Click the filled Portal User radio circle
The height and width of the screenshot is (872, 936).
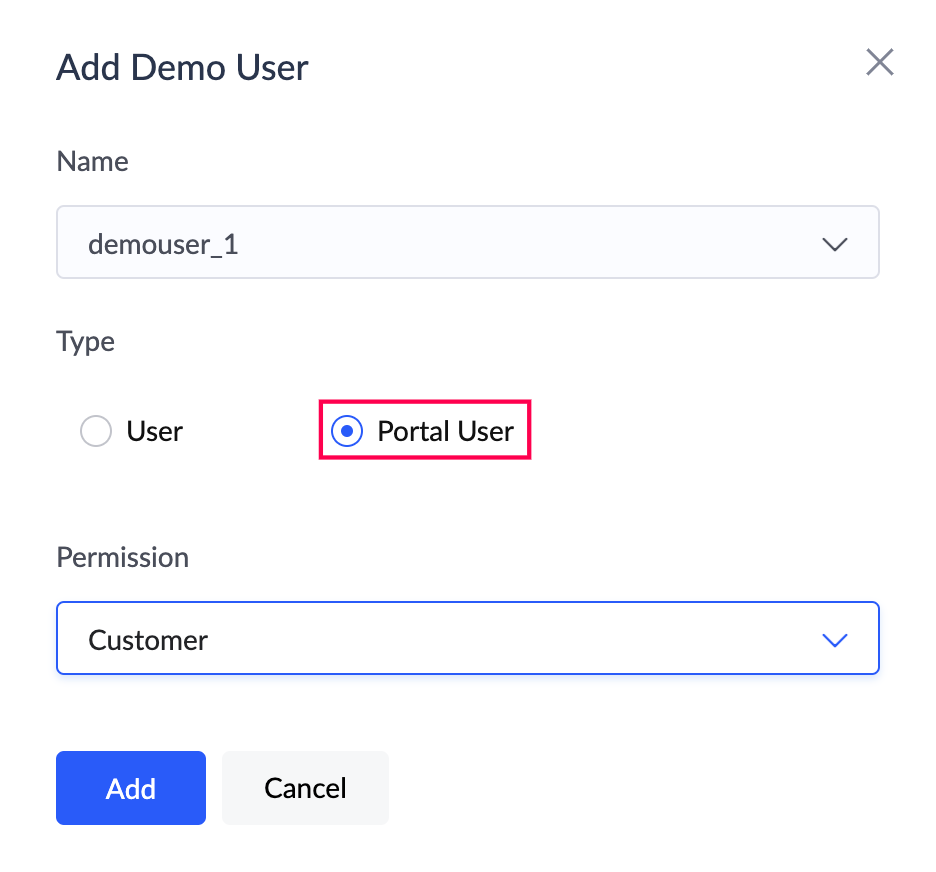pos(346,432)
